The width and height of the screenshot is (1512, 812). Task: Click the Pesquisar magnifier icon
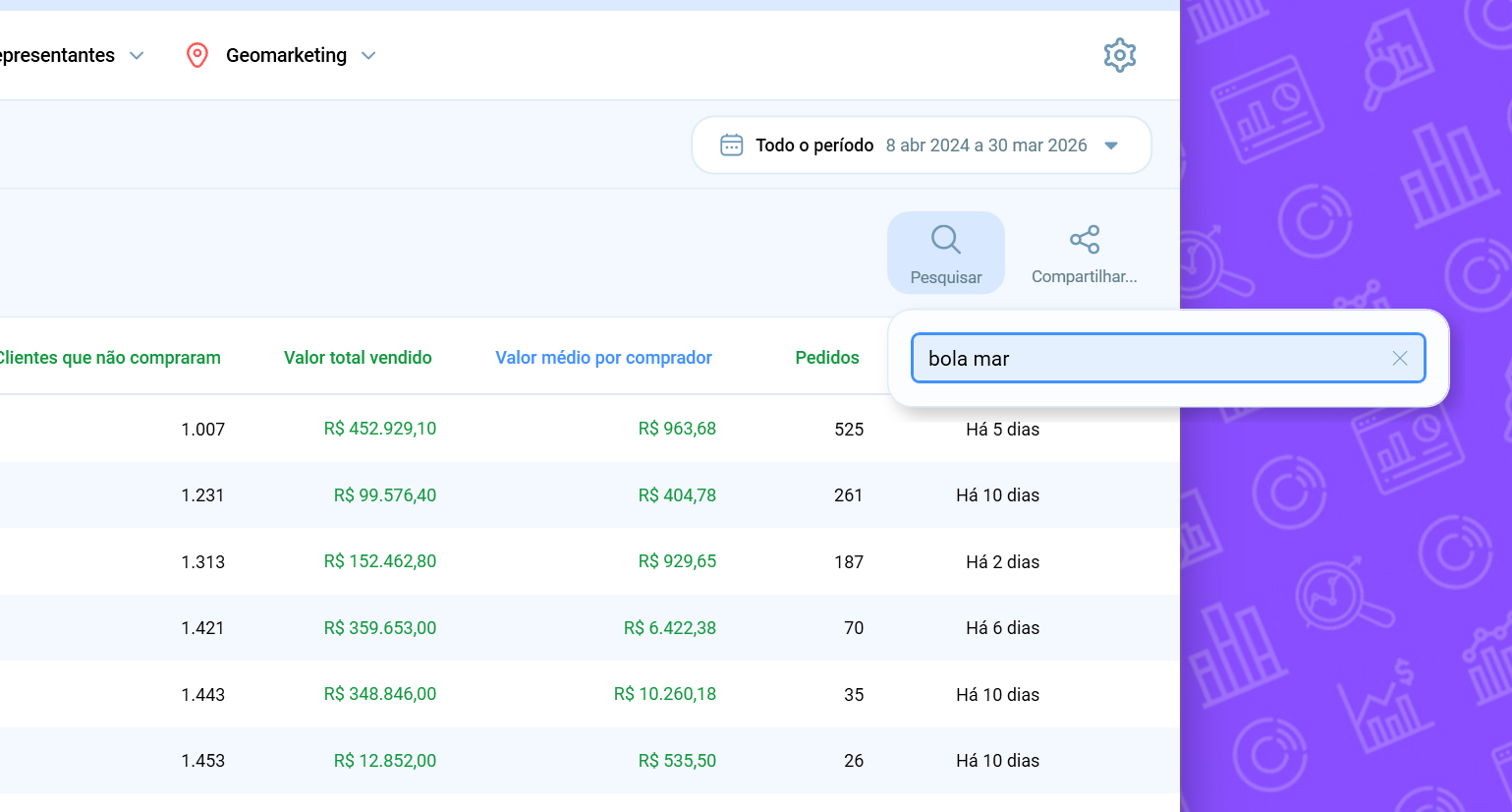coord(945,240)
